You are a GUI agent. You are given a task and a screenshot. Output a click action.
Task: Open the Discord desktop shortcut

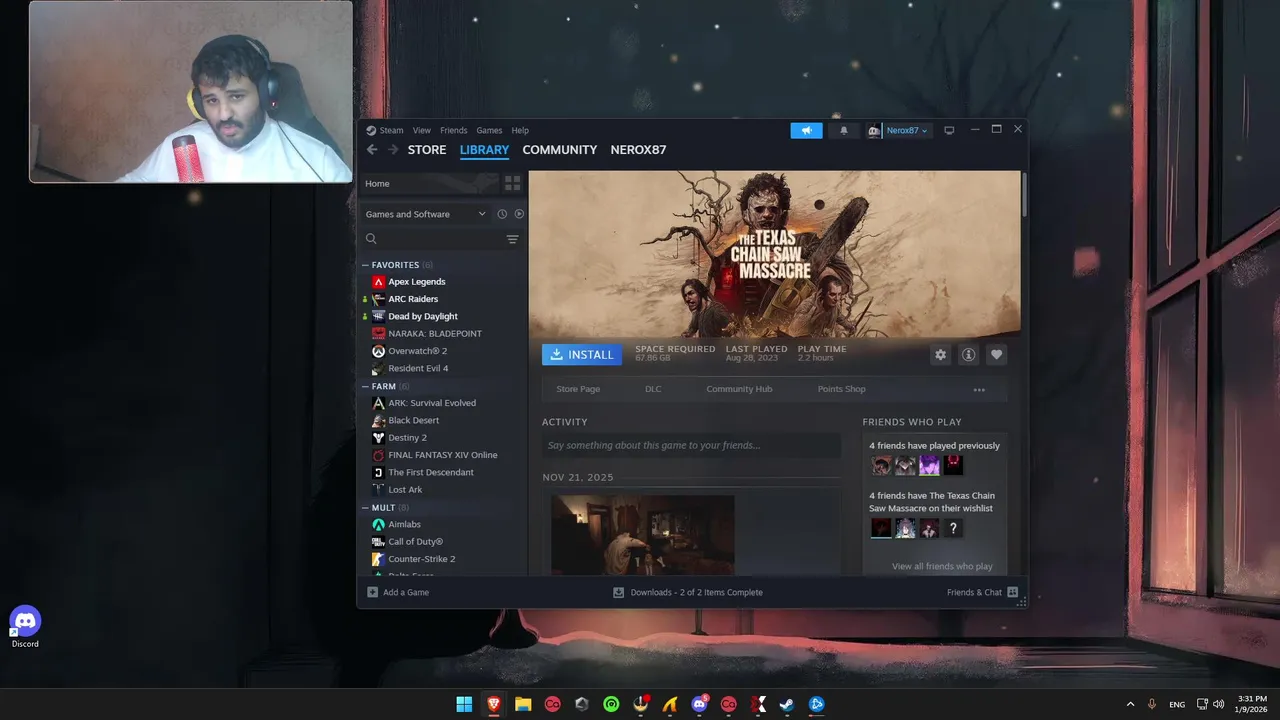[x=25, y=627]
